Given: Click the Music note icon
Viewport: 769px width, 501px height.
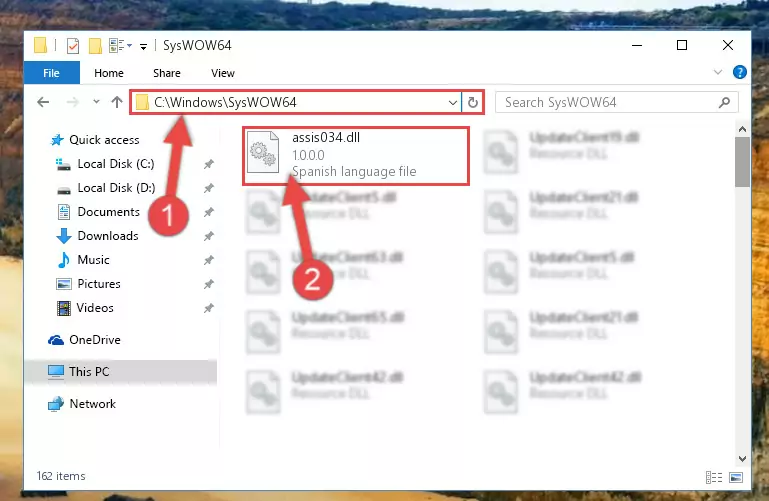Looking at the screenshot, I should (64, 260).
